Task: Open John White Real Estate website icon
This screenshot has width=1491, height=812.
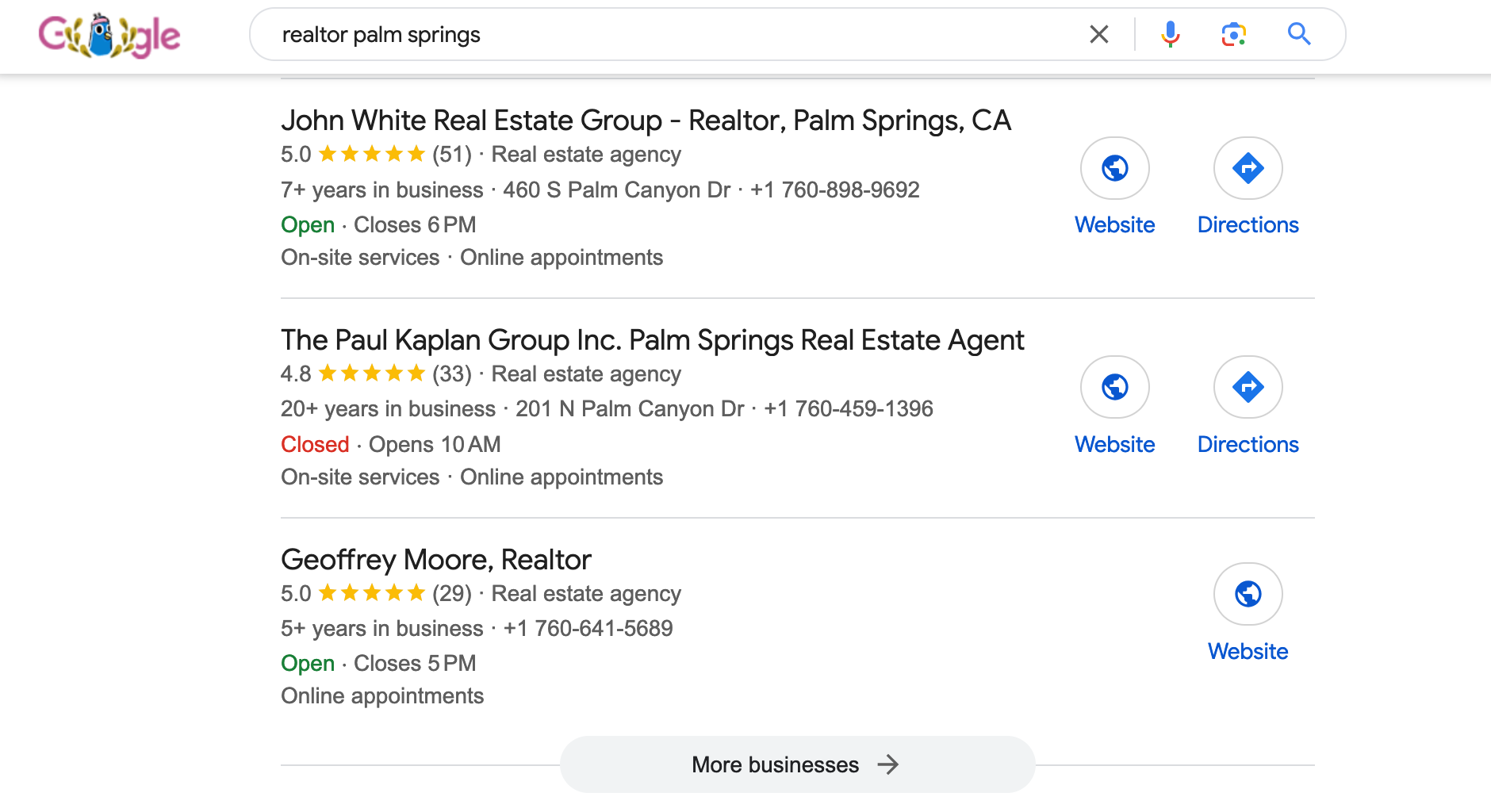Action: coord(1114,168)
